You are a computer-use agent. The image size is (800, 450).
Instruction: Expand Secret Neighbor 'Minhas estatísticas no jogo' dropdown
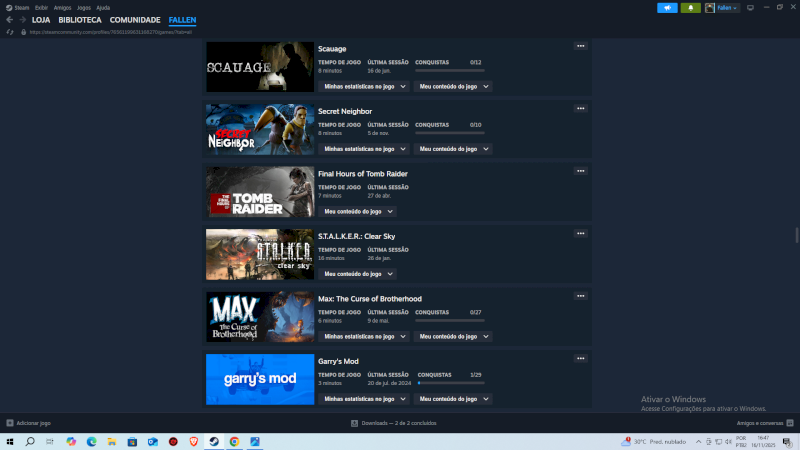[x=364, y=149]
